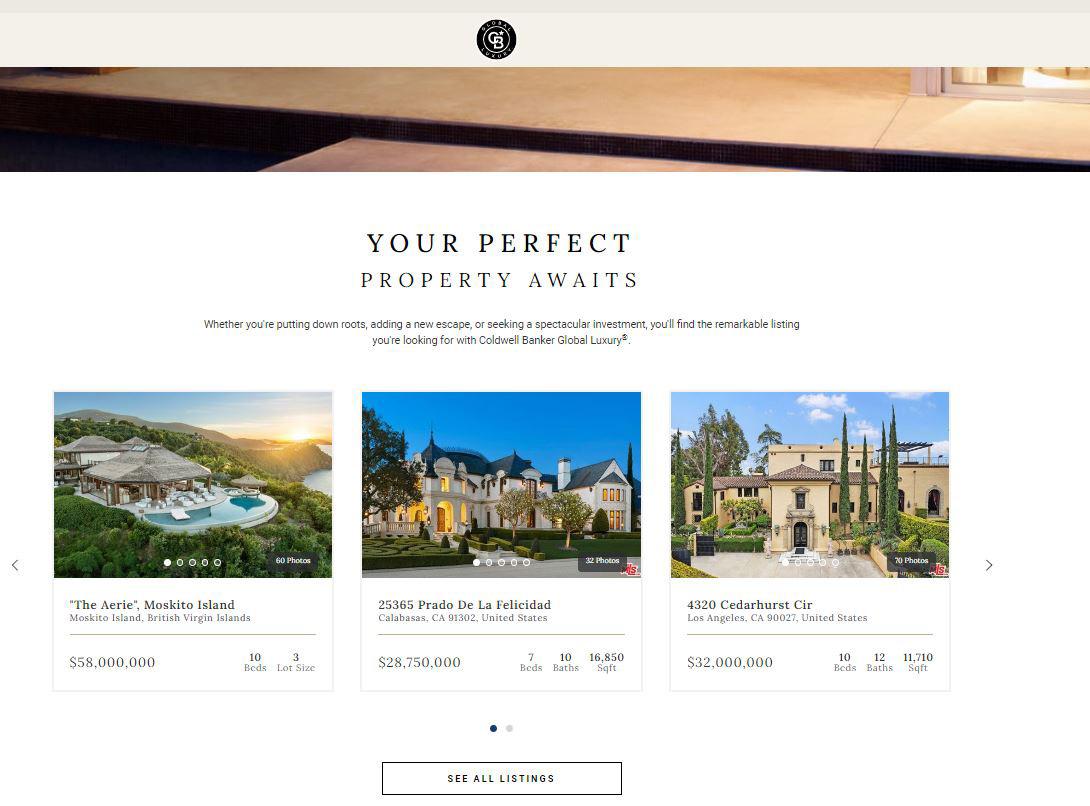This screenshot has height=806, width=1090.
Task: Click the Calabasas mansion property photo
Action: (501, 485)
